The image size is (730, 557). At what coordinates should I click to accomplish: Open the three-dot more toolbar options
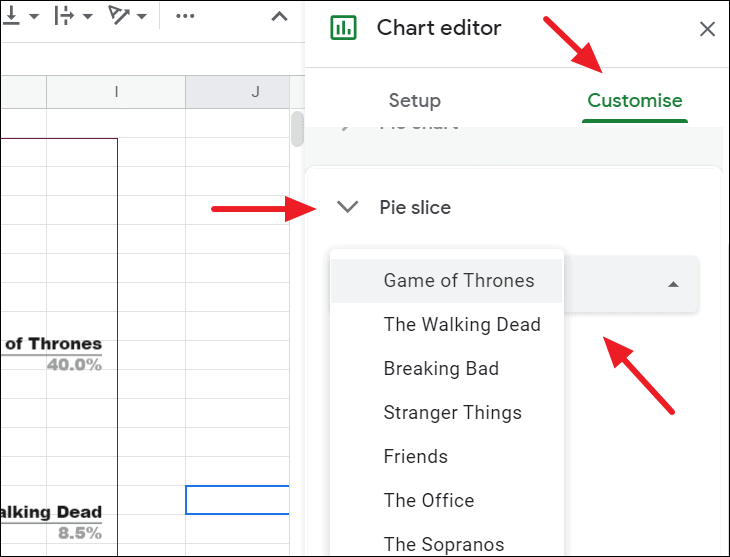[185, 16]
